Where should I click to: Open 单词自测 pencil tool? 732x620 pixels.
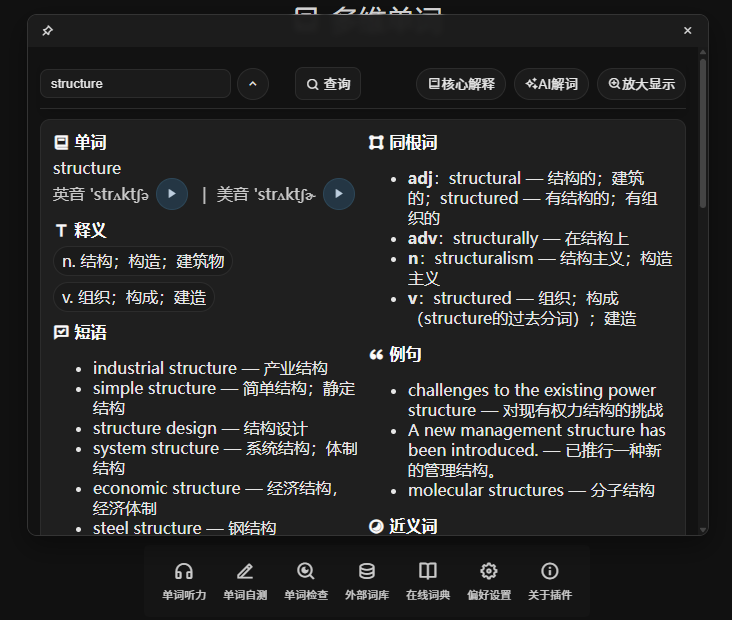245,581
